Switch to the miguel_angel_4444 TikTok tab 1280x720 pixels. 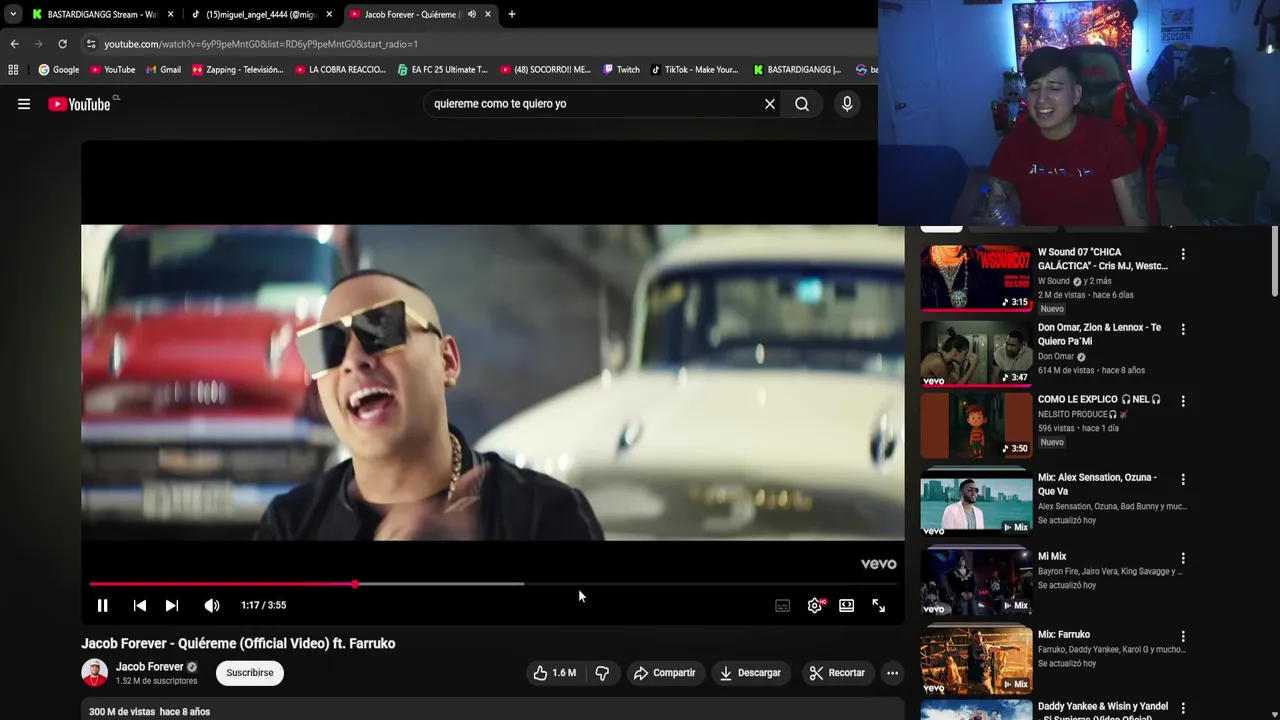click(260, 14)
